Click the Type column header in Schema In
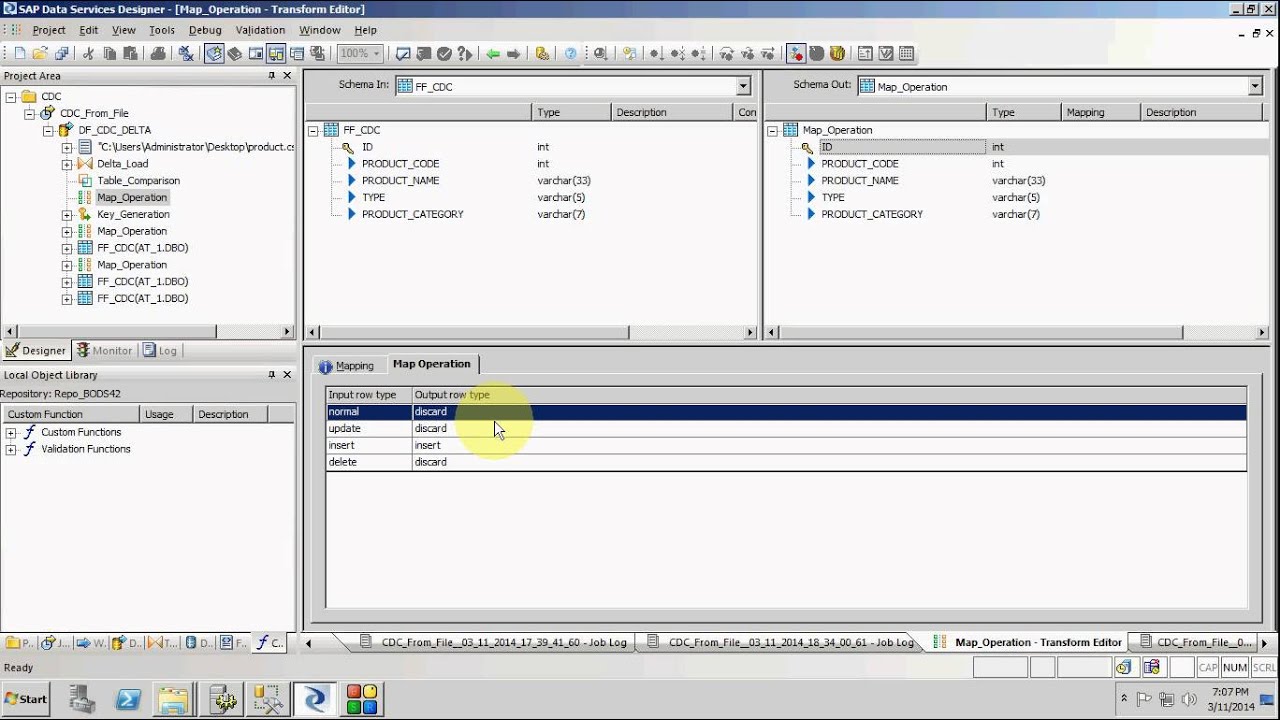 [x=571, y=112]
